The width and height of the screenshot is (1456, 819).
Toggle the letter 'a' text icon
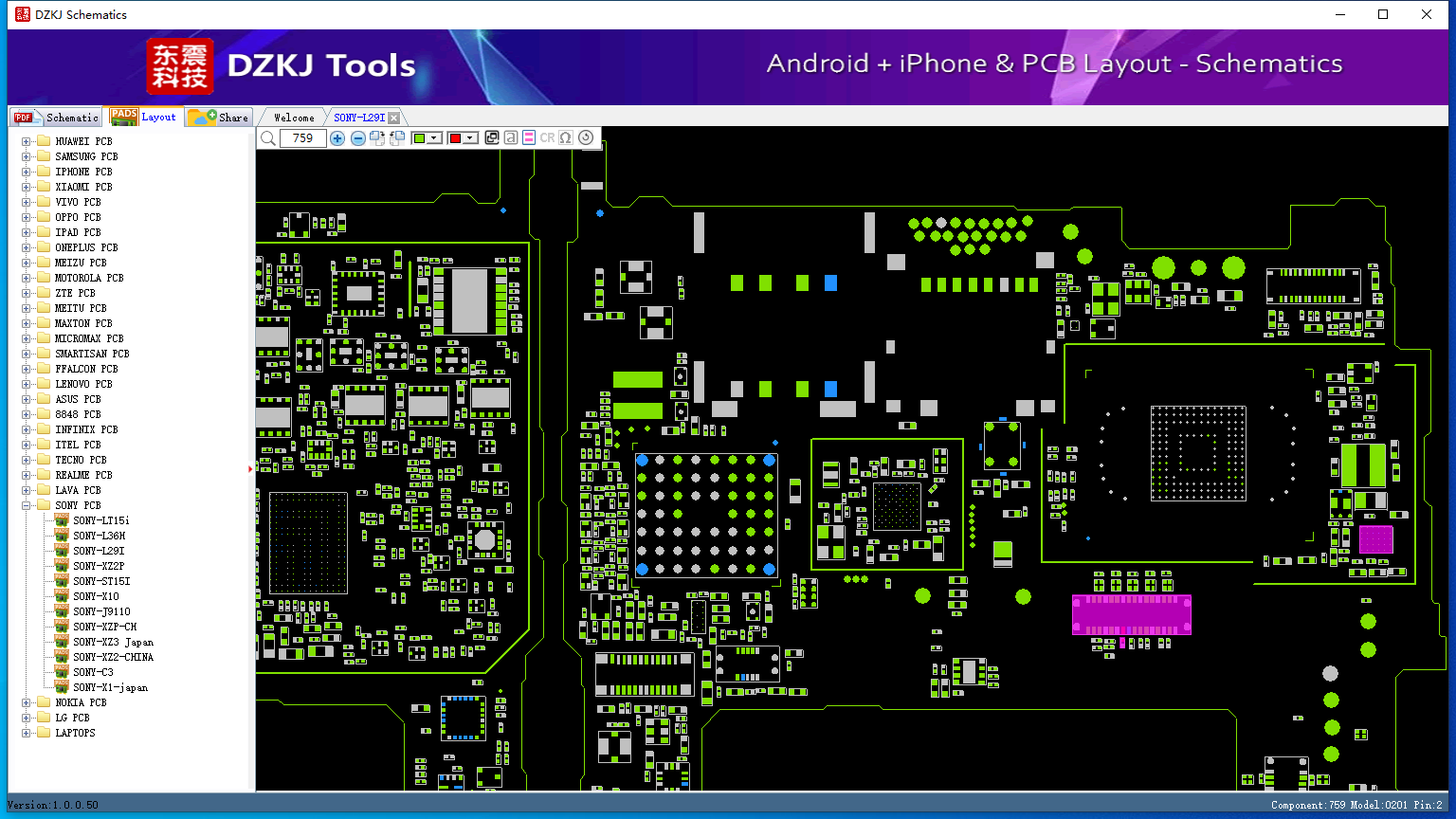[x=511, y=138]
